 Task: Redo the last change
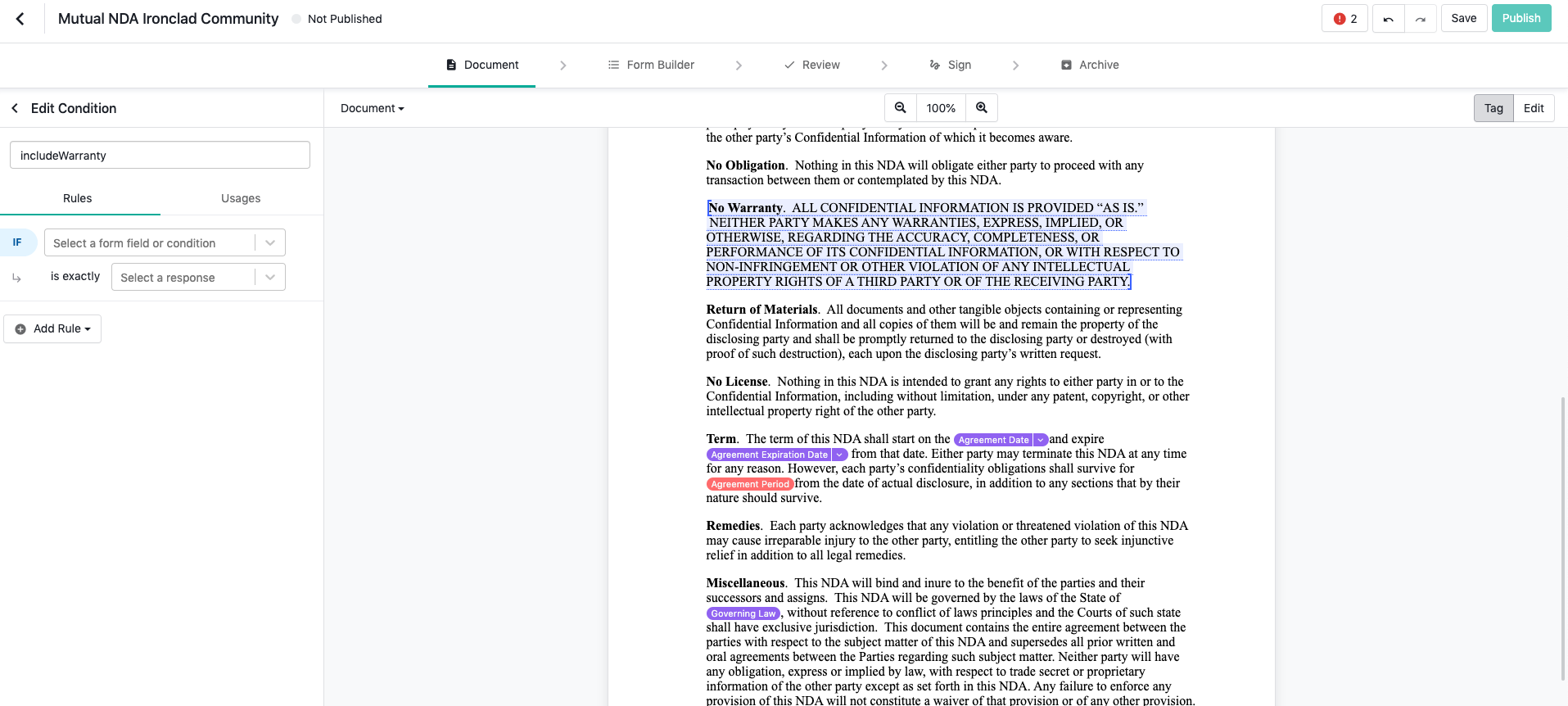[1421, 19]
